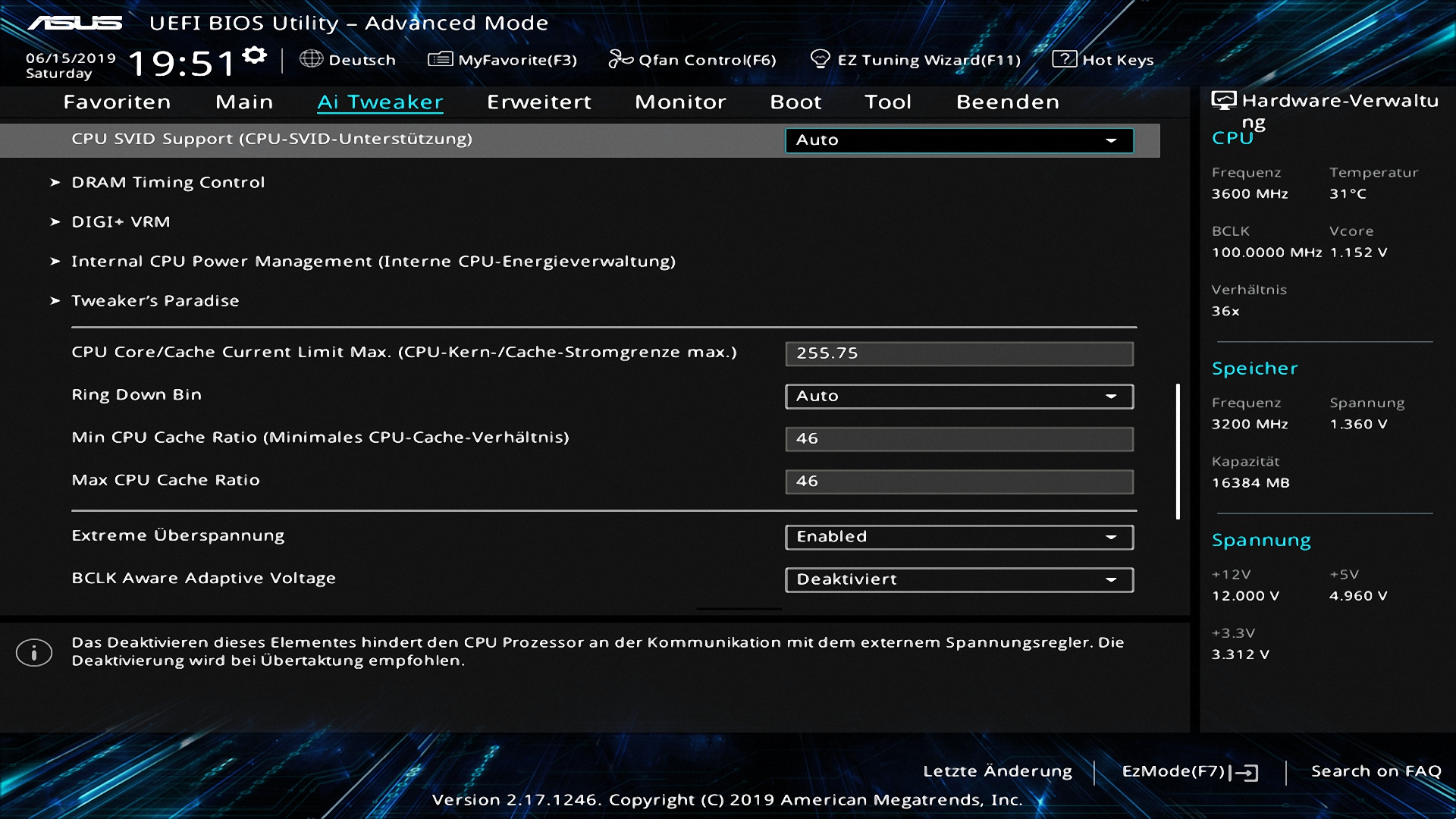Open Ring Down Bin dropdown

959,396
